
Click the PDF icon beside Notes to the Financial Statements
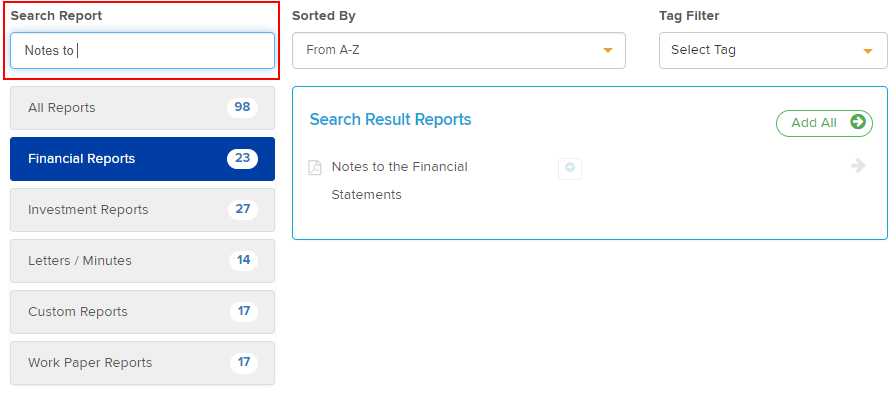(x=315, y=168)
